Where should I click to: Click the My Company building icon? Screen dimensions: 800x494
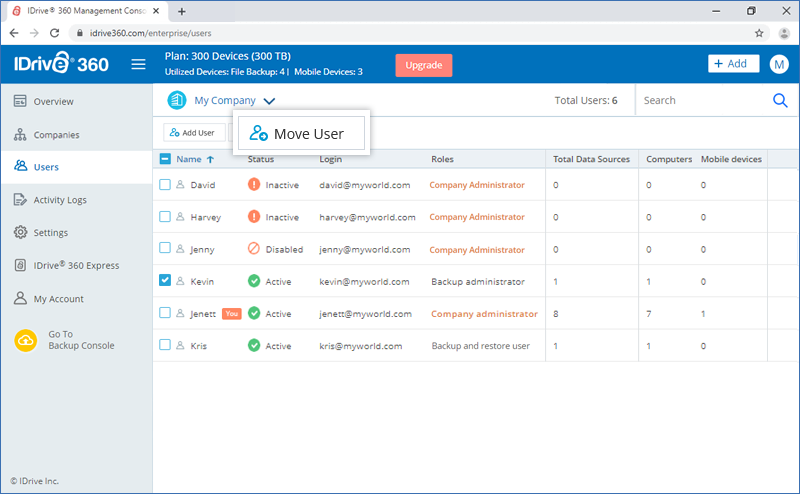coord(177,100)
